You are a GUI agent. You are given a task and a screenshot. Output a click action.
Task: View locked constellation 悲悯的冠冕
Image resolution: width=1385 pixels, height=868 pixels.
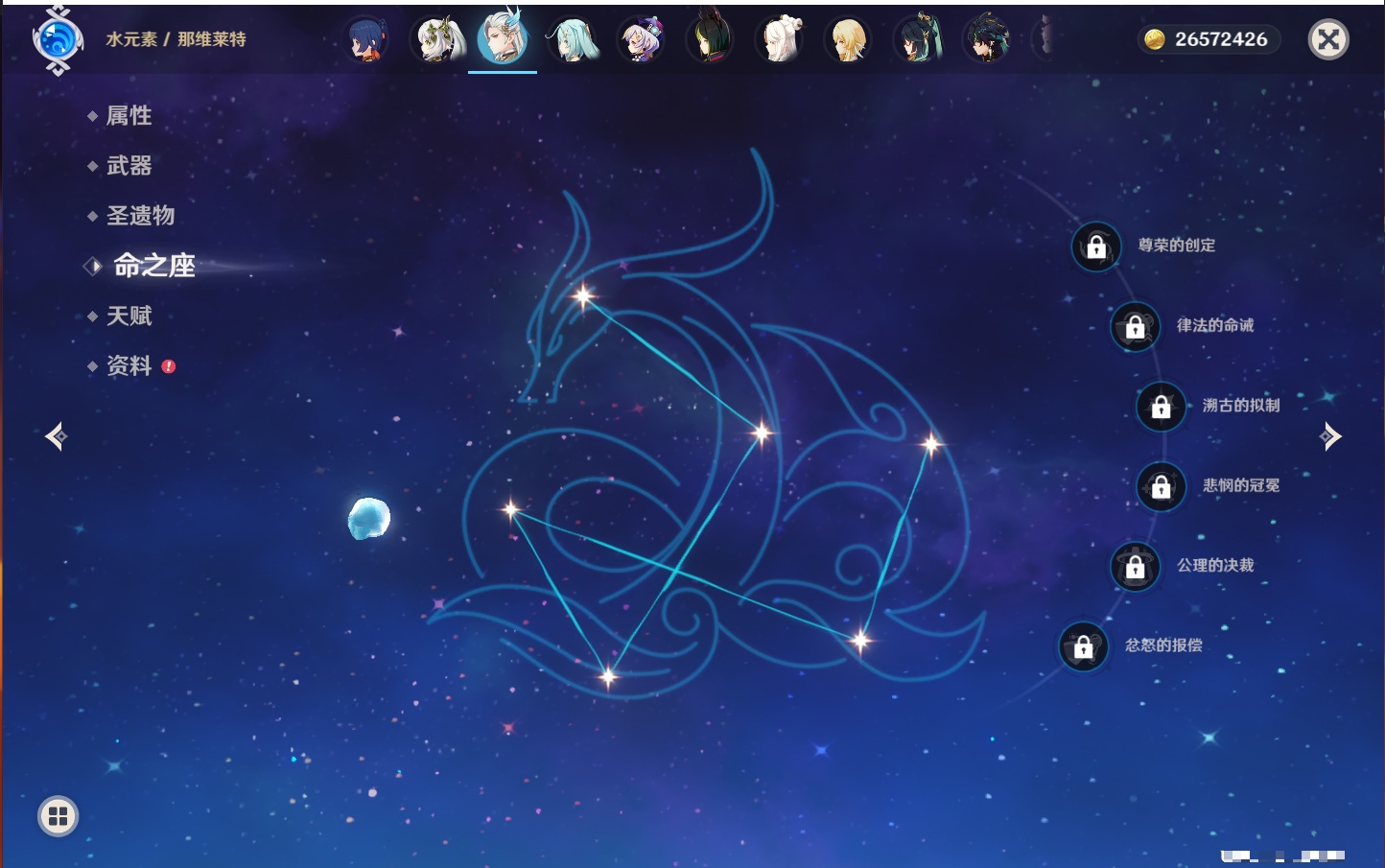click(x=1161, y=487)
